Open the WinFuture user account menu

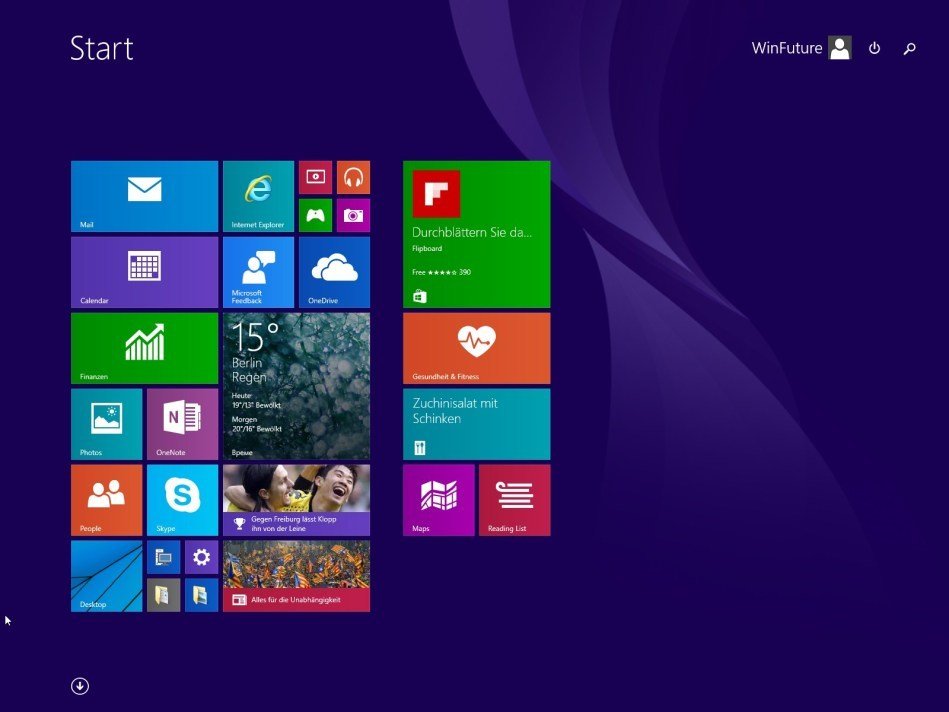pos(800,48)
